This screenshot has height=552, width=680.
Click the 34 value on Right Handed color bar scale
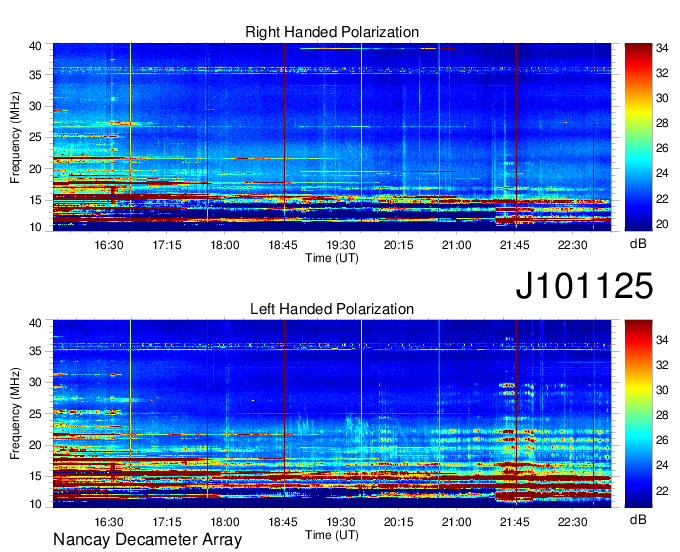point(662,48)
